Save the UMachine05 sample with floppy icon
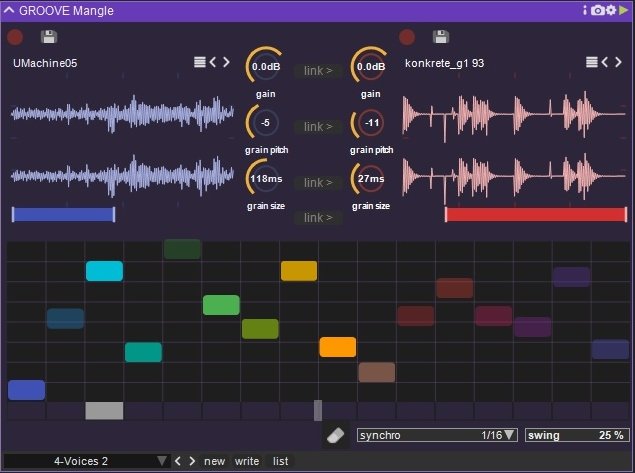The height and width of the screenshot is (473, 635). (49, 37)
